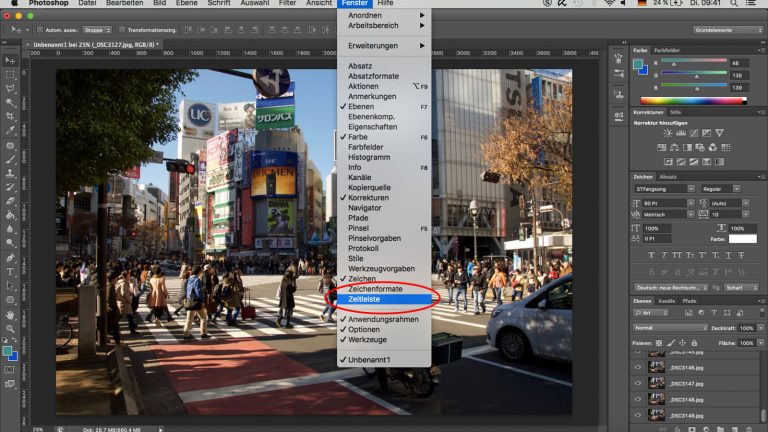Select the _DSC3148.jpg layer thumbnail
Image resolution: width=768 pixels, height=432 pixels.
(x=656, y=400)
